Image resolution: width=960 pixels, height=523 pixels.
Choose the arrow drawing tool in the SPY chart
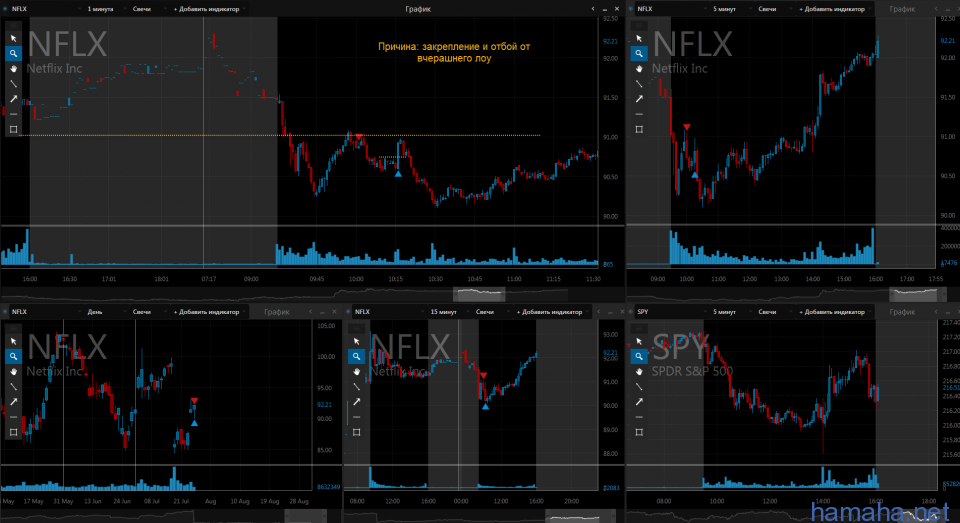[639, 402]
